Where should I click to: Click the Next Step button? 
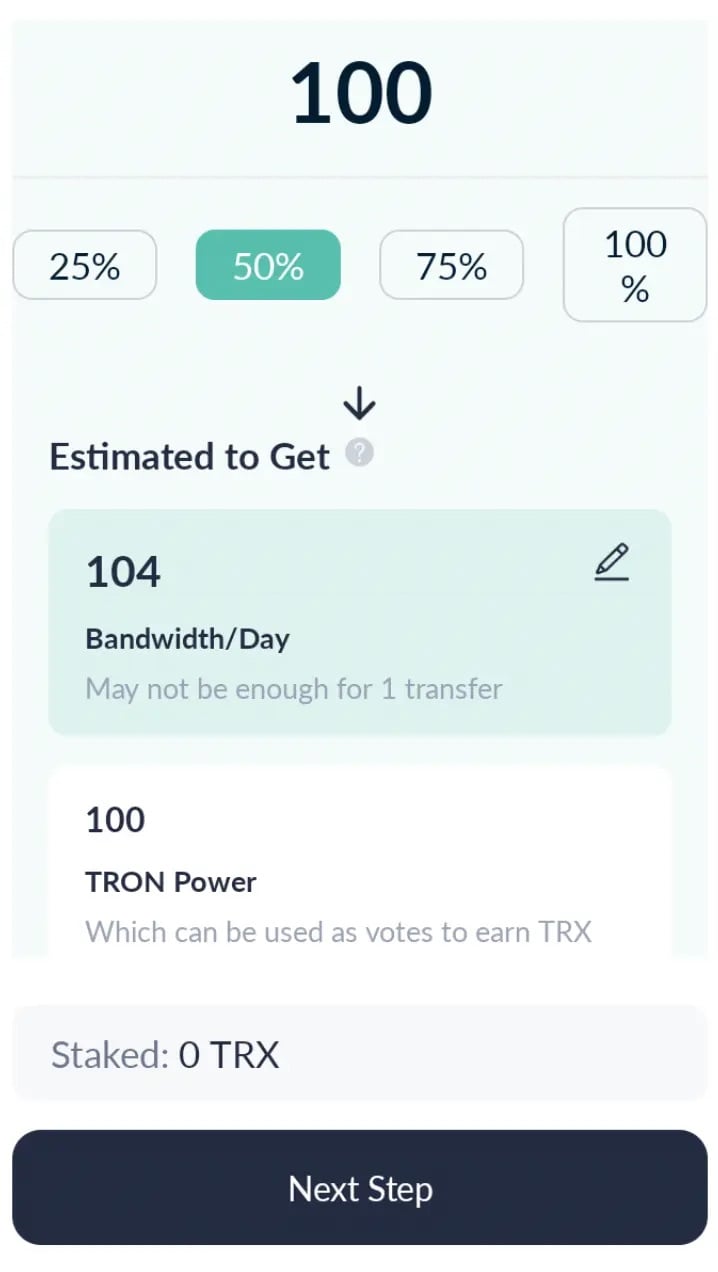click(360, 1188)
